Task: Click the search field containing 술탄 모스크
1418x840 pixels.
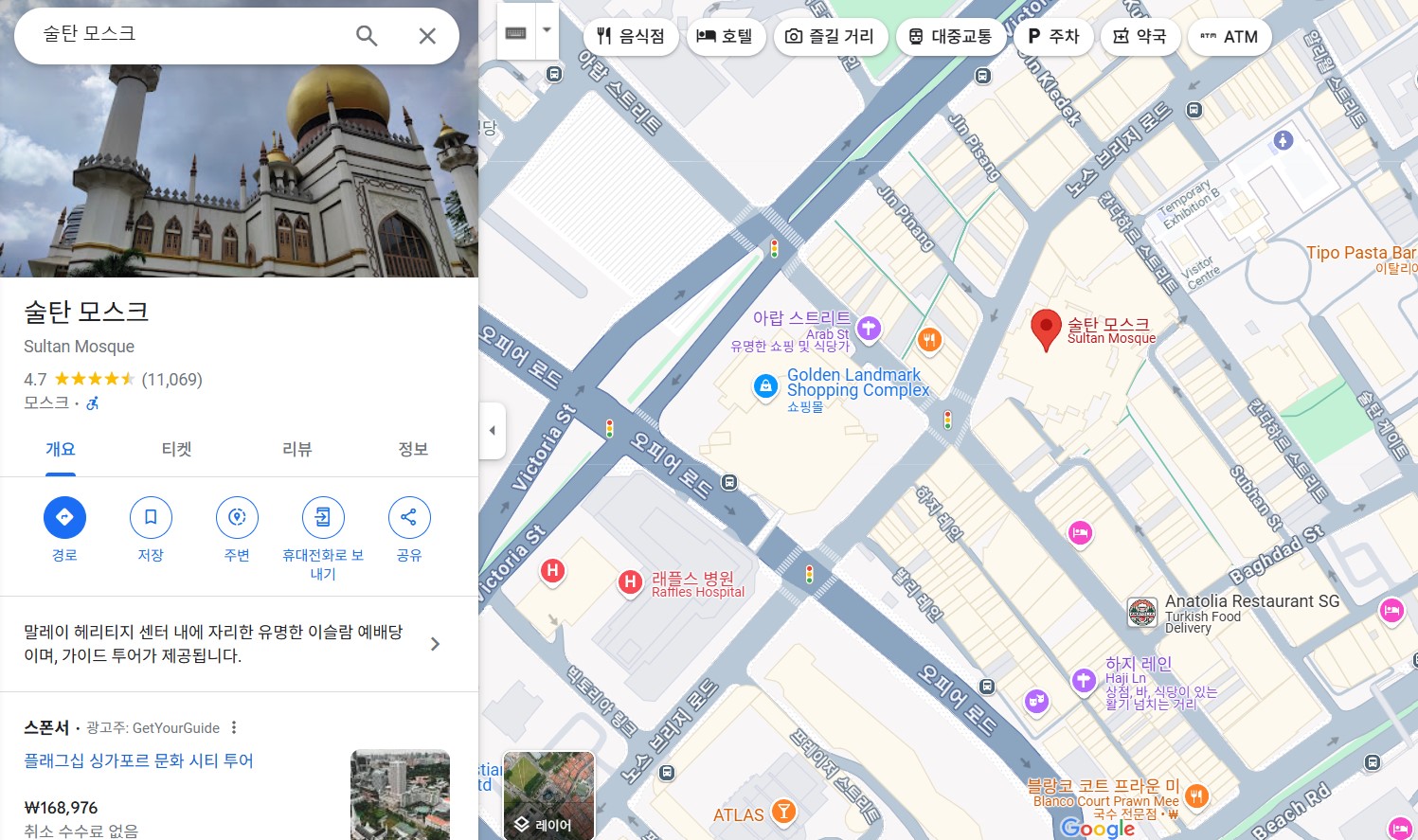Action: click(x=189, y=35)
